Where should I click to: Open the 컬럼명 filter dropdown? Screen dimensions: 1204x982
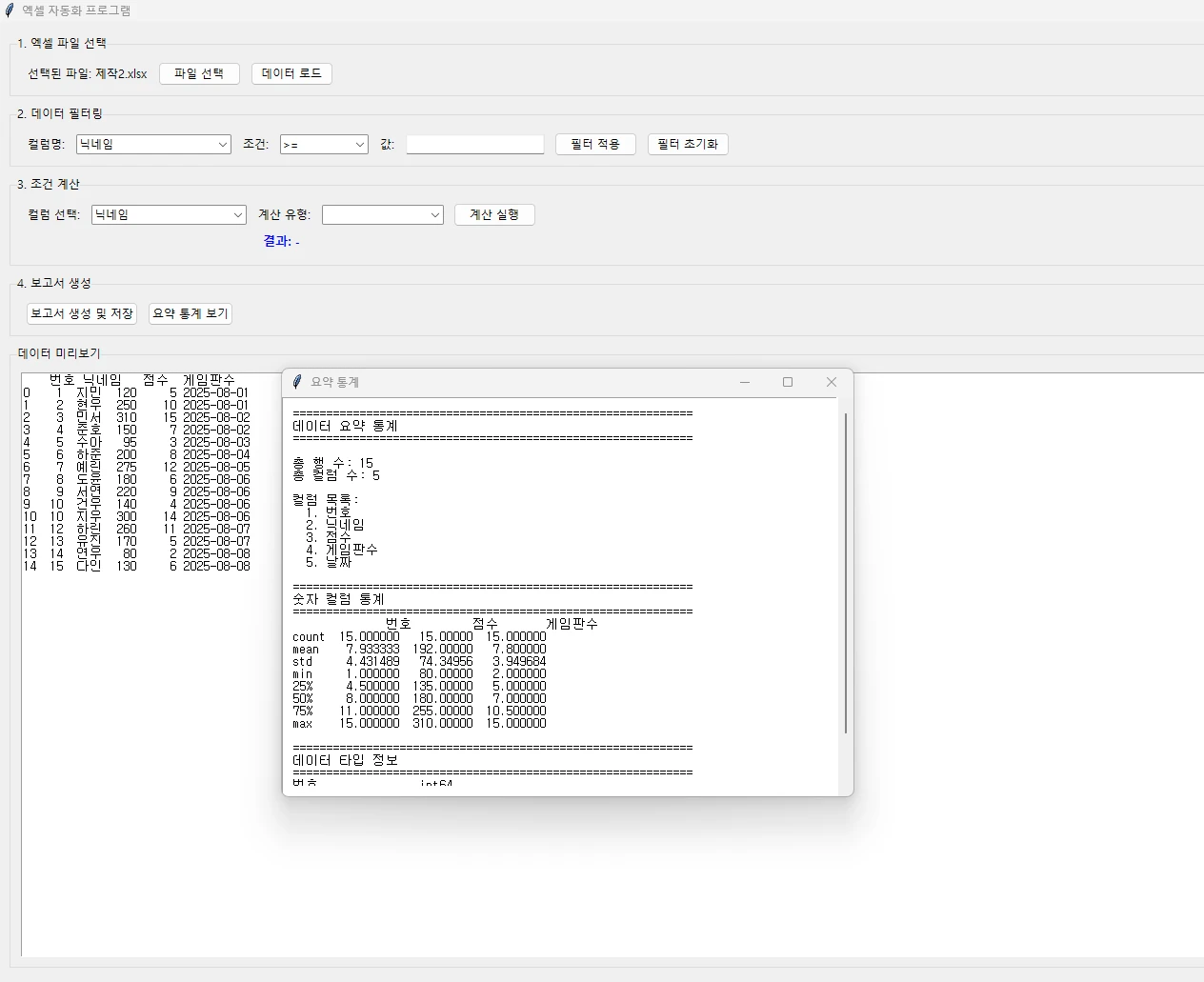pyautogui.click(x=153, y=144)
